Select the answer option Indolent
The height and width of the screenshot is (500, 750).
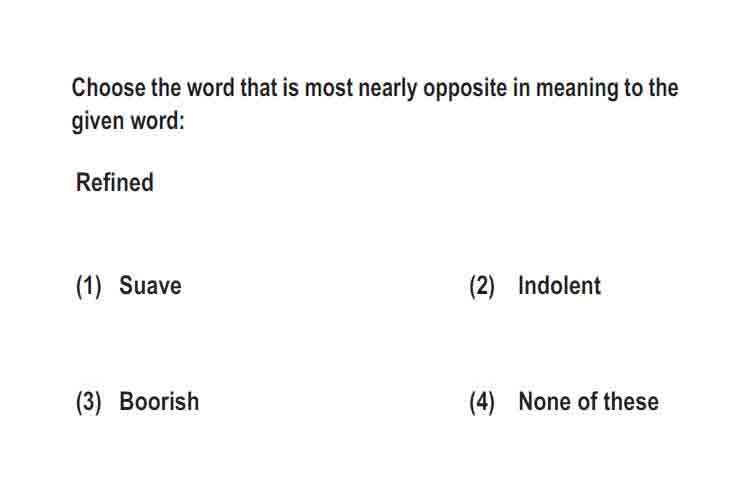click(559, 286)
